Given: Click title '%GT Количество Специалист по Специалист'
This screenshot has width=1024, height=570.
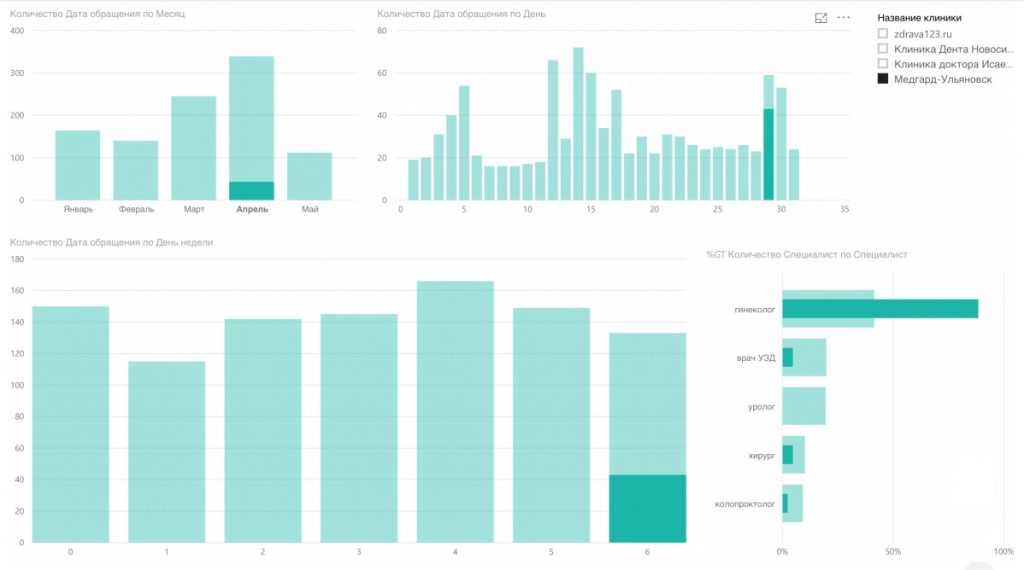Looking at the screenshot, I should 807,255.
